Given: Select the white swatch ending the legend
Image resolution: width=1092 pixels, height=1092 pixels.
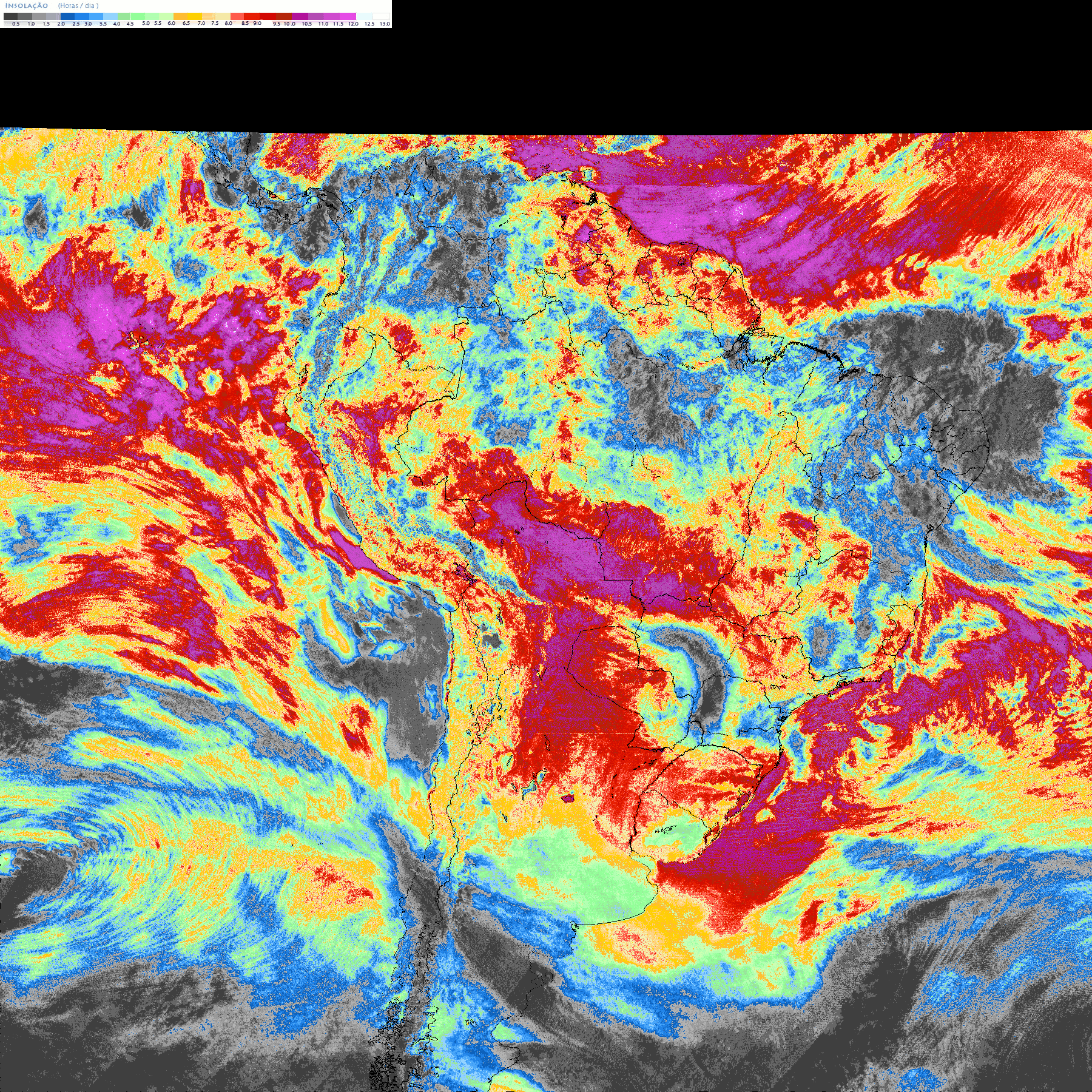Looking at the screenshot, I should pyautogui.click(x=381, y=16).
